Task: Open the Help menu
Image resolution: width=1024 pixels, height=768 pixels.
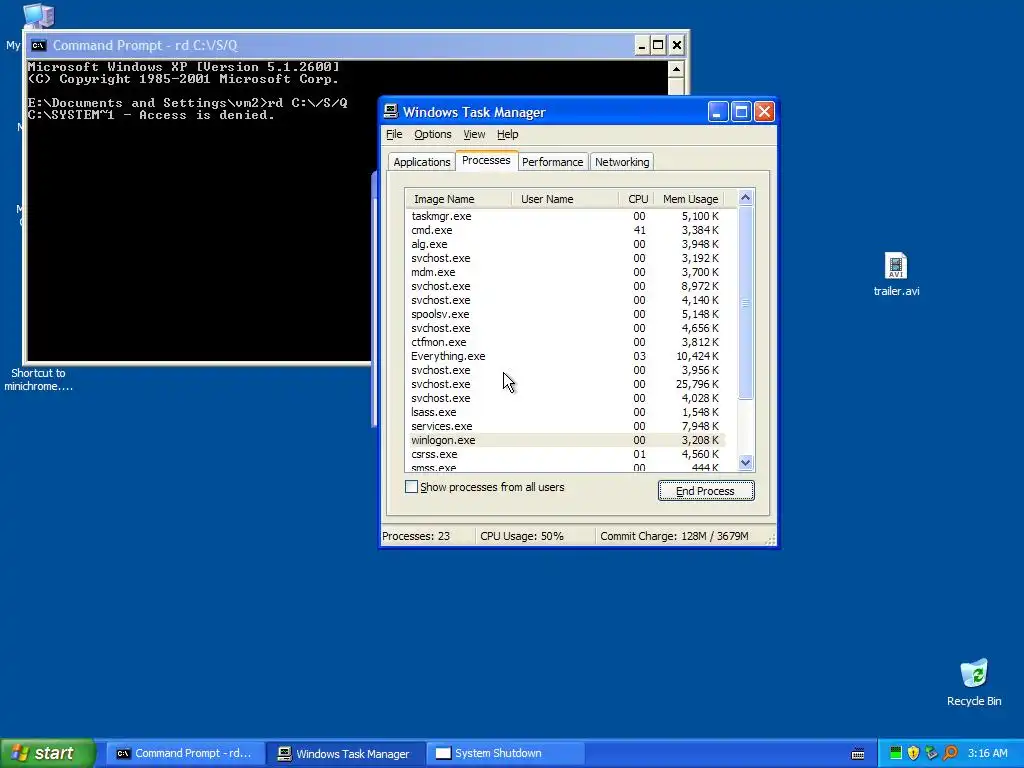Action: [x=507, y=134]
